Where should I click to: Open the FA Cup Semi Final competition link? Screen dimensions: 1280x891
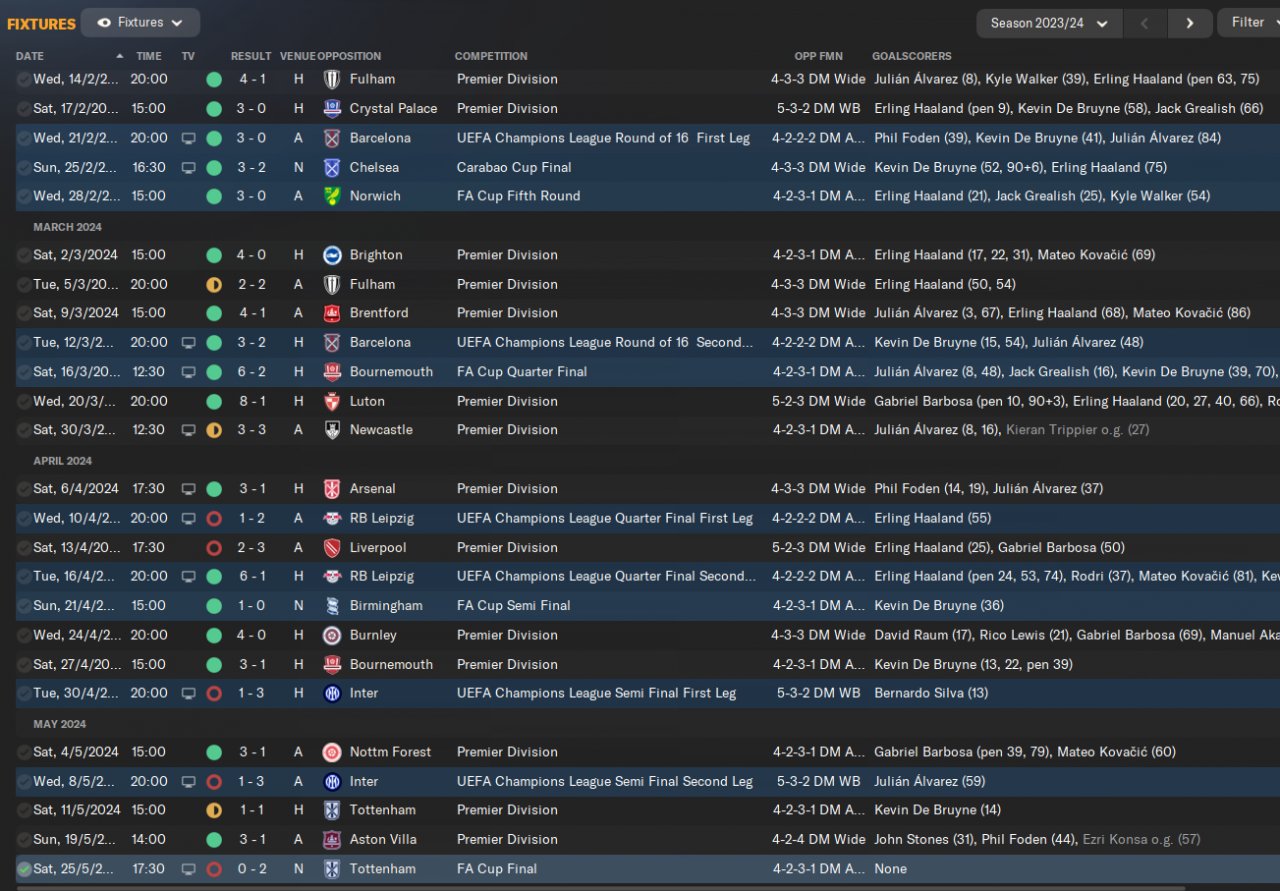coord(514,606)
